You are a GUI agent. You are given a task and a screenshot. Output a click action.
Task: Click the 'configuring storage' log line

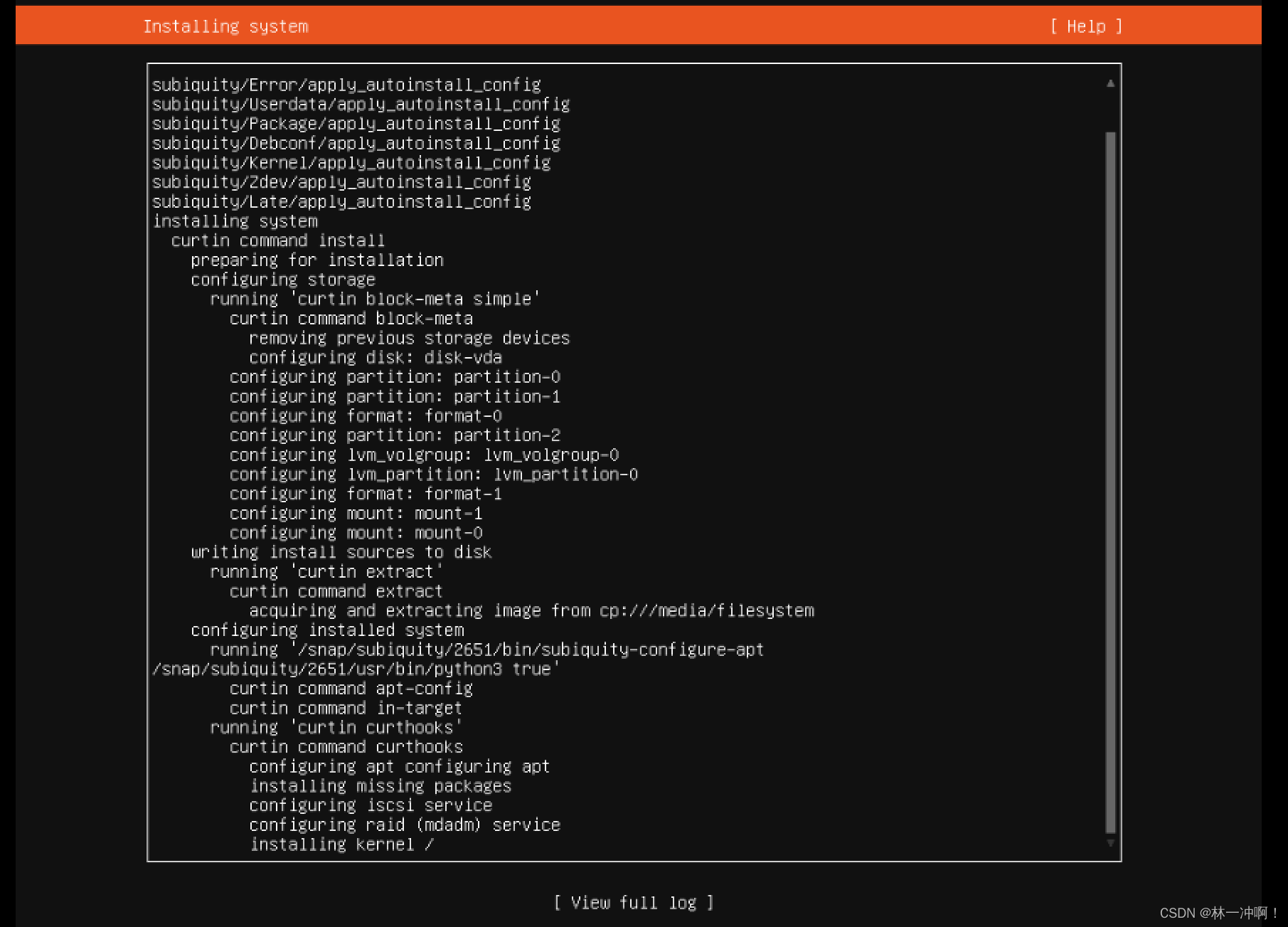(282, 279)
